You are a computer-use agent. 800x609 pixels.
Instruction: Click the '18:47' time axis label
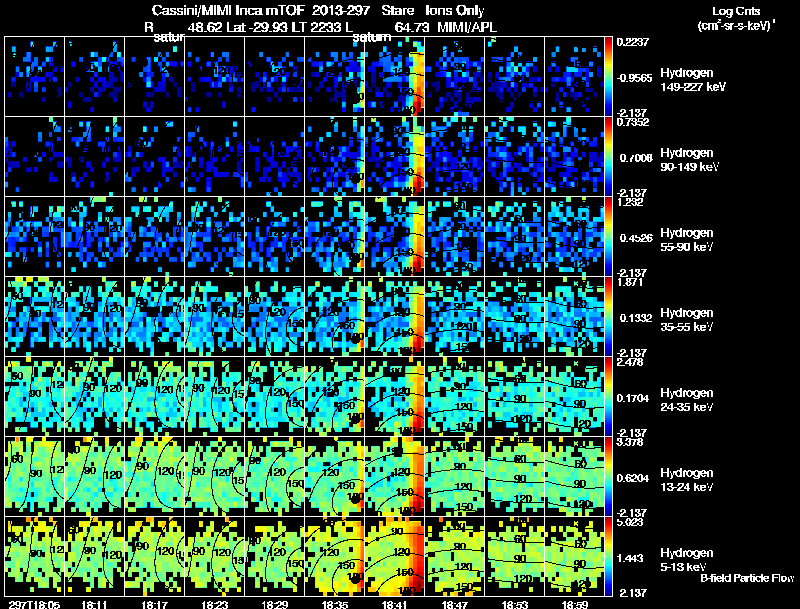click(455, 604)
